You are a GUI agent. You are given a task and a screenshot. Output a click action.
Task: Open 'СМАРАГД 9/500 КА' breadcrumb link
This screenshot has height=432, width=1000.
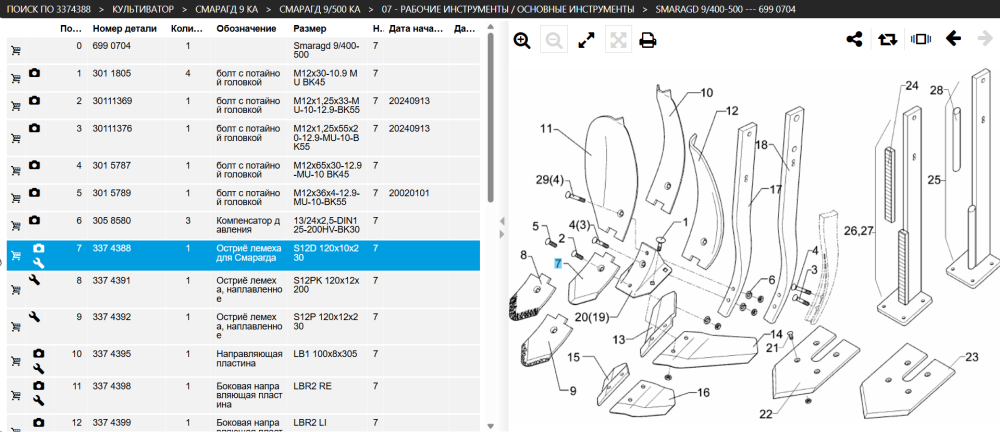point(320,9)
